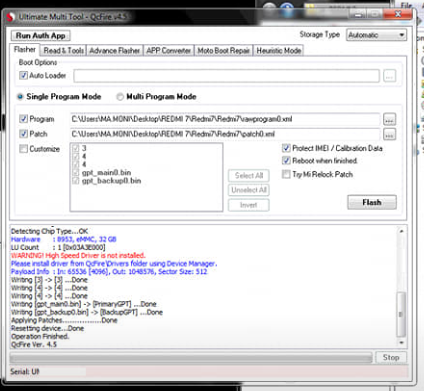424x391 pixels.
Task: Click the log scrollbar up arrow
Action: click(x=401, y=231)
